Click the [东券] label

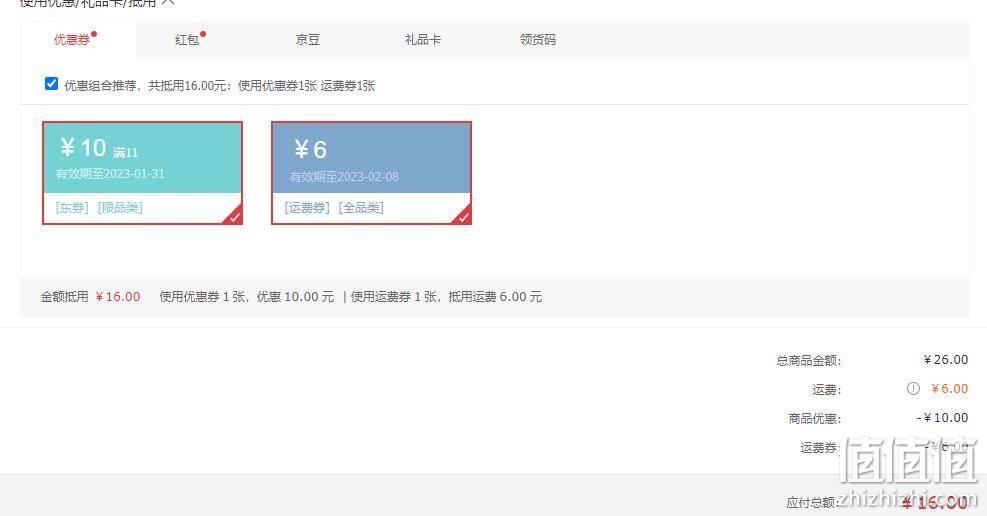72,208
